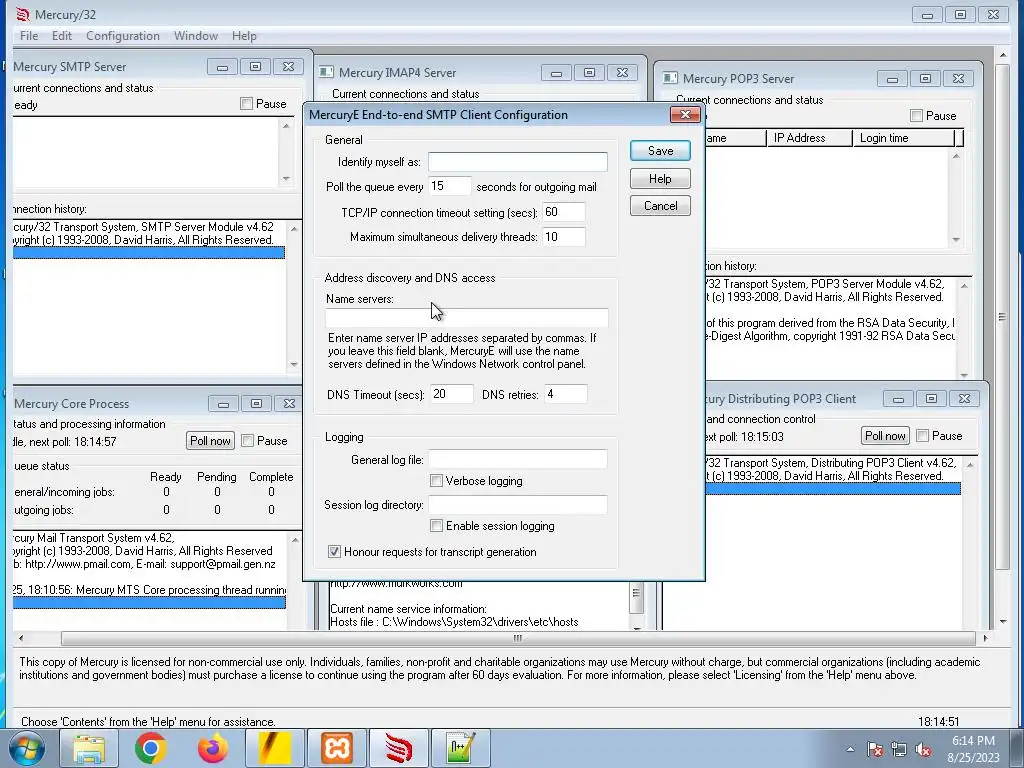
Task: Open the yellow pencil app on the taskbar
Action: (x=274, y=748)
